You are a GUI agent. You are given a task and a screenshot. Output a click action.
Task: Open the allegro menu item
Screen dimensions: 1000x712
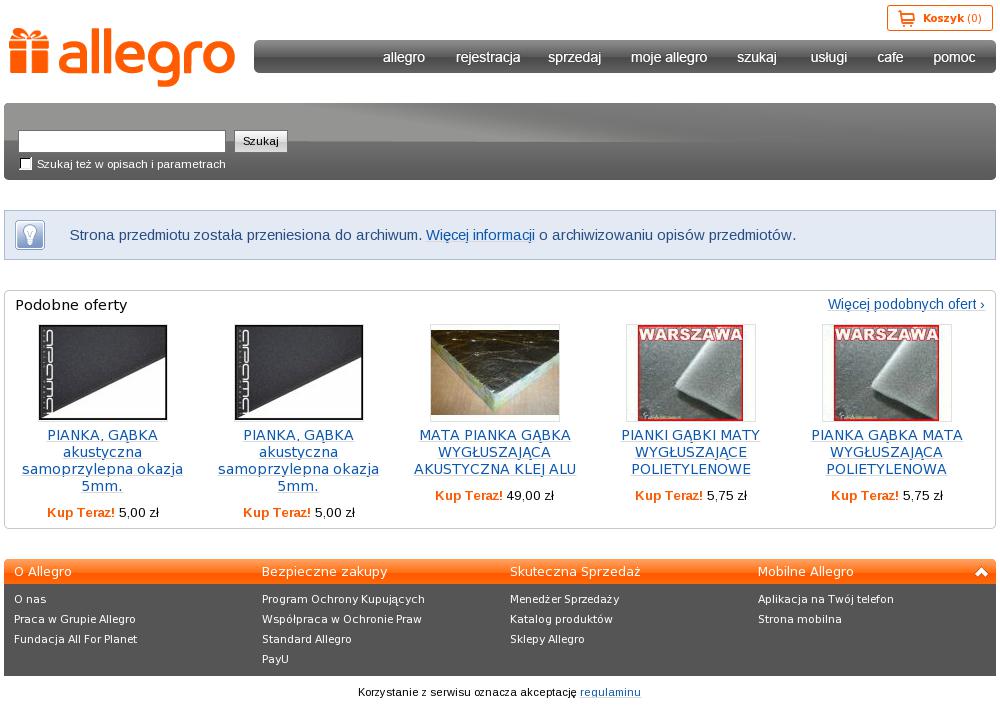coord(404,57)
